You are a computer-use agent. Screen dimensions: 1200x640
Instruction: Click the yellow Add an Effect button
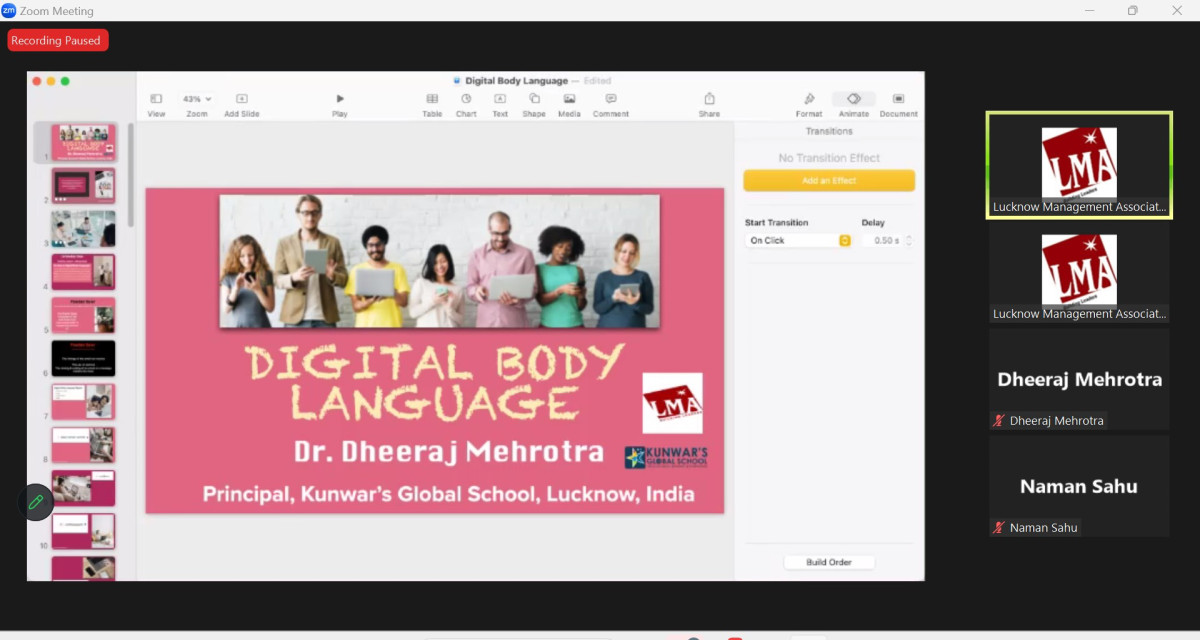[x=829, y=181]
